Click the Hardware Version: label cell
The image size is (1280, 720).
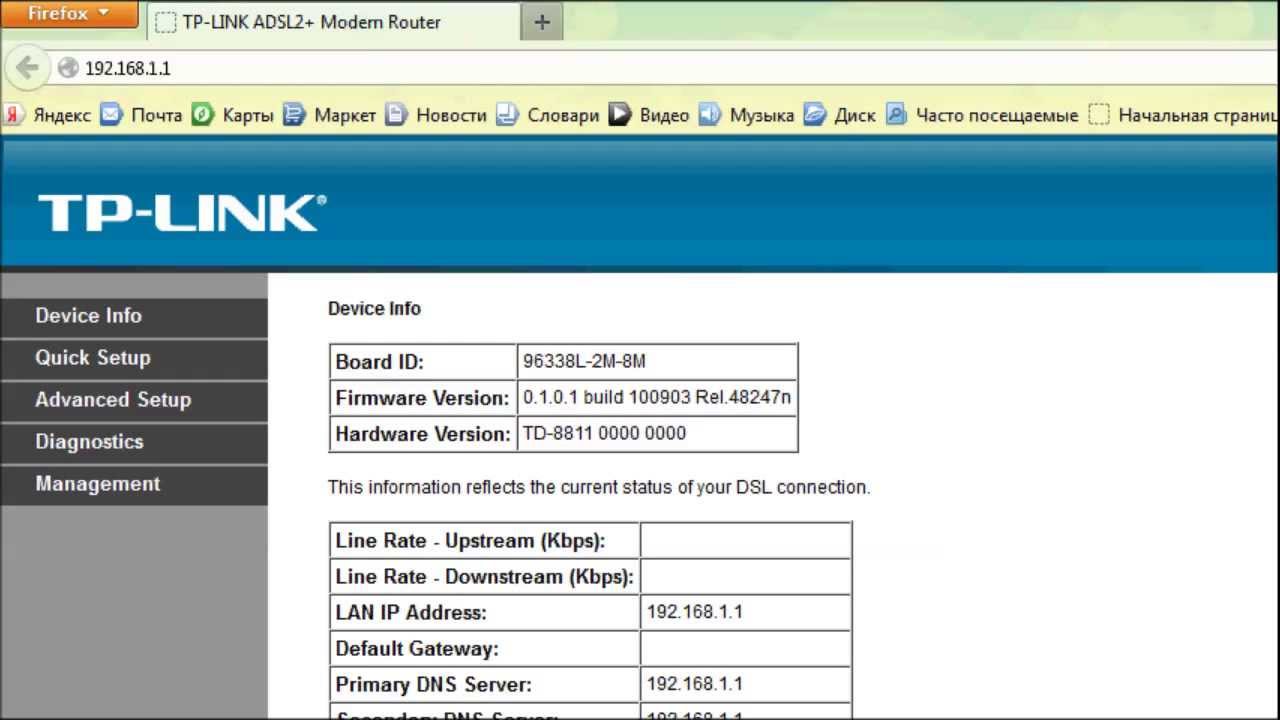coord(423,434)
